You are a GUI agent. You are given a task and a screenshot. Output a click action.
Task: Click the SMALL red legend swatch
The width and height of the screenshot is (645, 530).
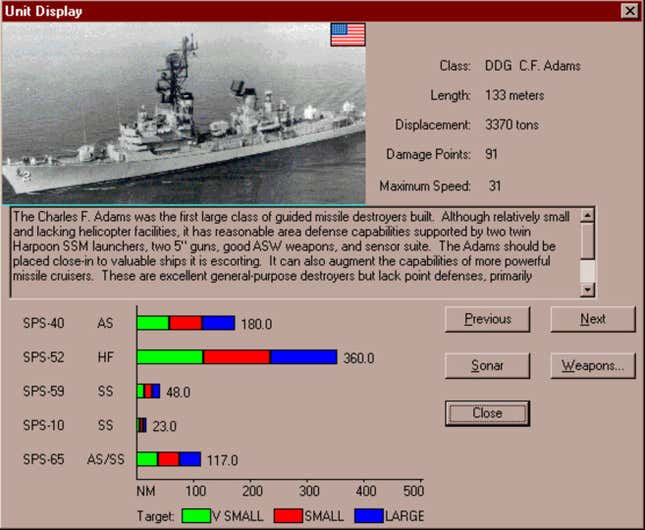[x=288, y=516]
